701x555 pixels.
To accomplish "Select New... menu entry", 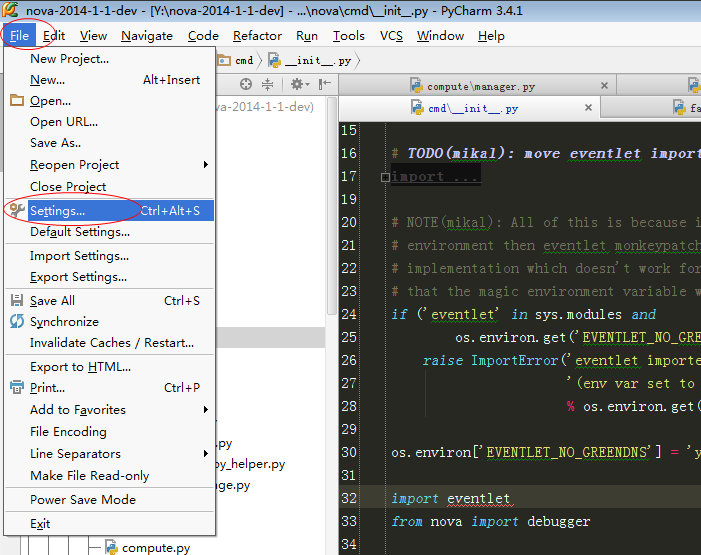I will (x=110, y=80).
